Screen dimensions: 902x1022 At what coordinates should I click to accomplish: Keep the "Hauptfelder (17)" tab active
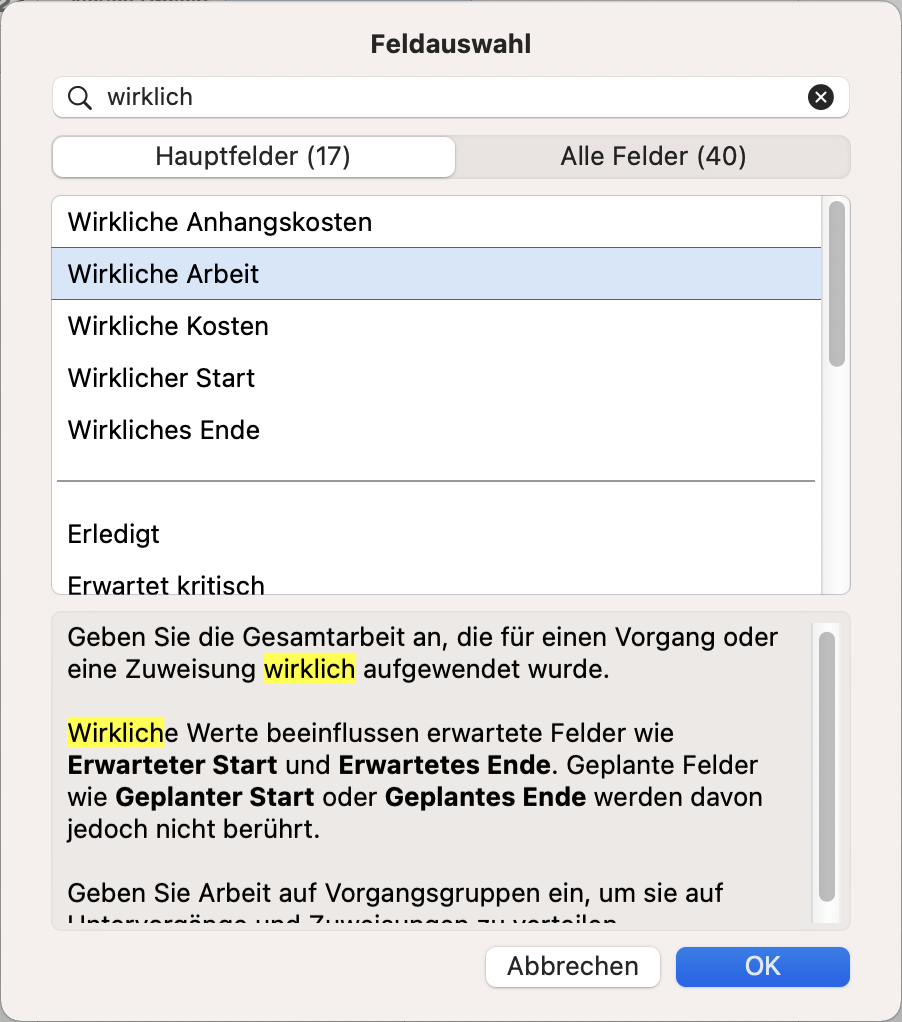(253, 156)
